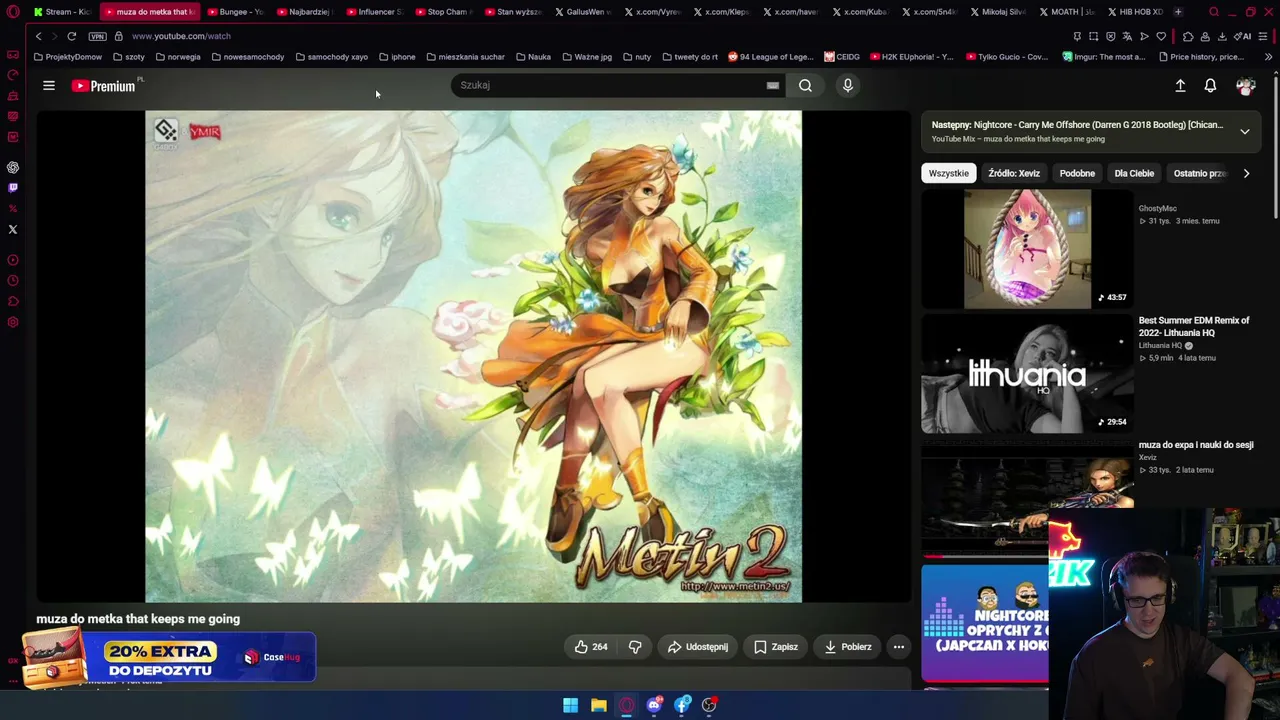Select the Podobne filter chip
Screen dimensions: 1280x720
pyautogui.click(x=1077, y=173)
